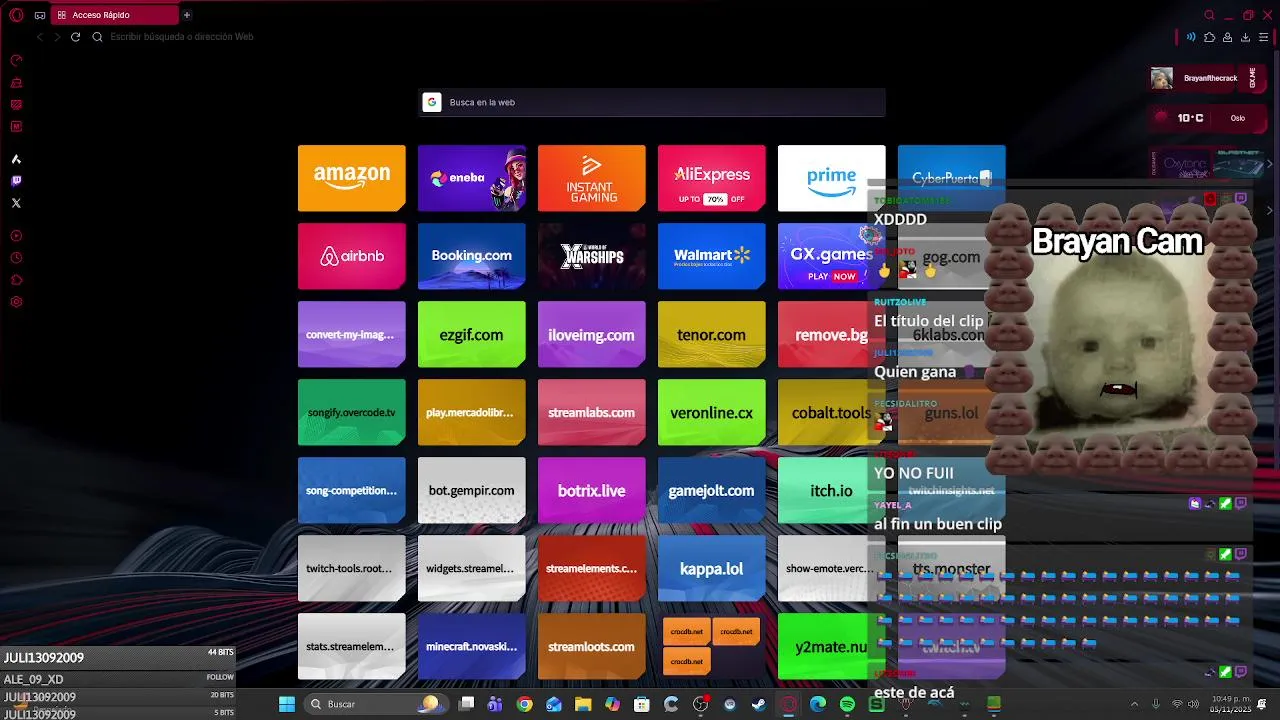Open the Prime tile
Image resolution: width=1280 pixels, height=720 pixels.
tap(832, 178)
